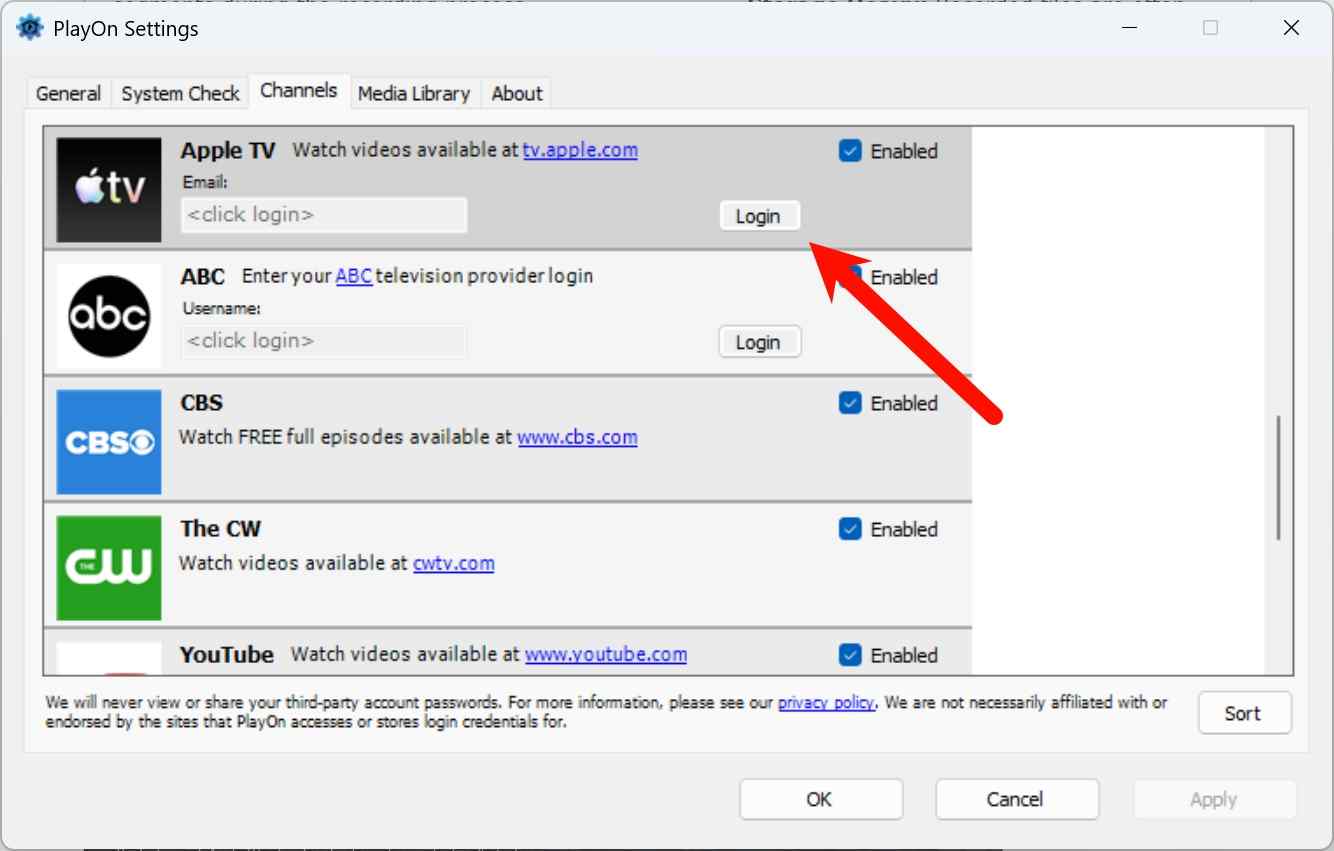
Task: Click the PlayOn Settings gear icon
Action: [30, 28]
